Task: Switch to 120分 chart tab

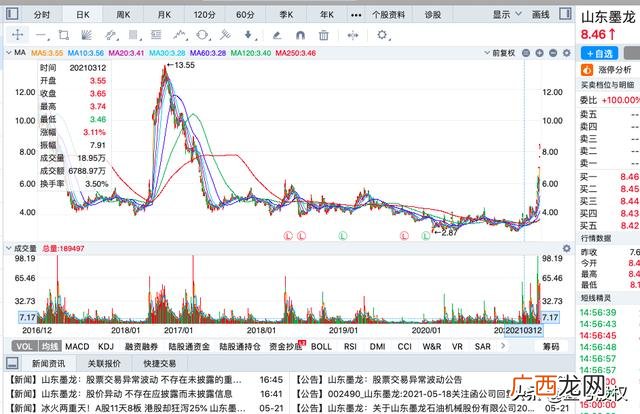Action: pyautogui.click(x=204, y=15)
